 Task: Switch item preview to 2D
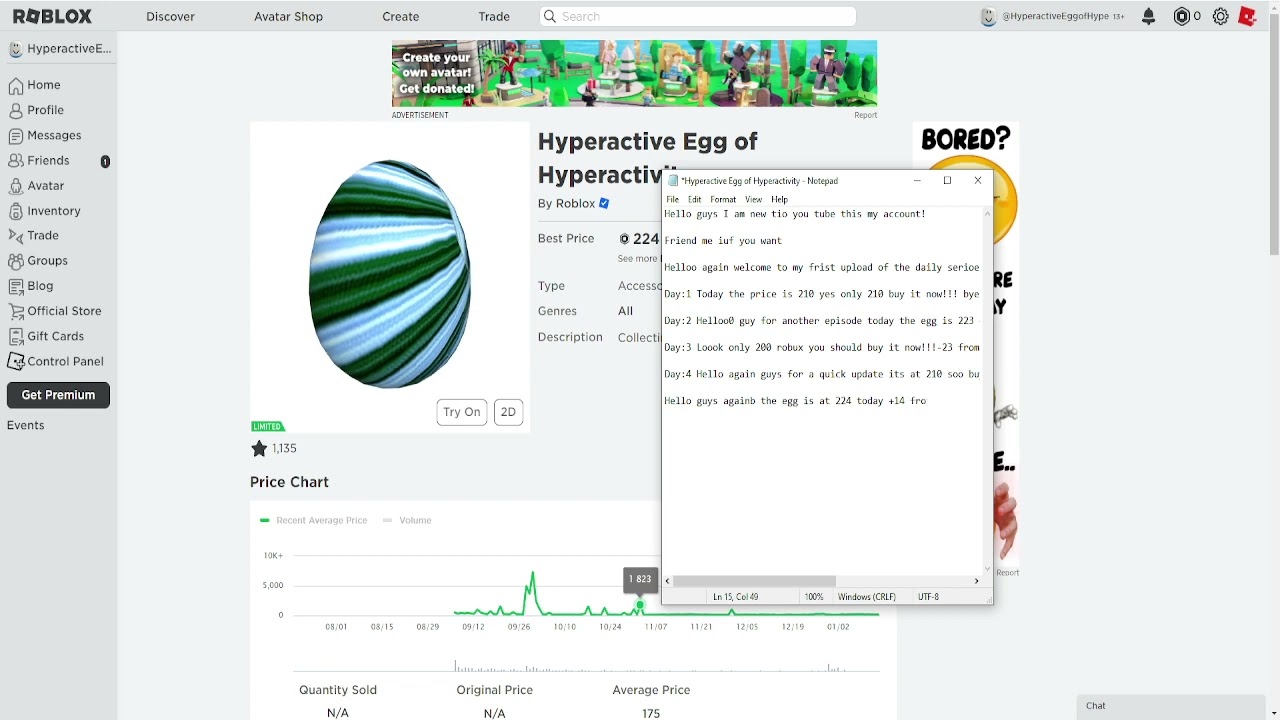[508, 412]
